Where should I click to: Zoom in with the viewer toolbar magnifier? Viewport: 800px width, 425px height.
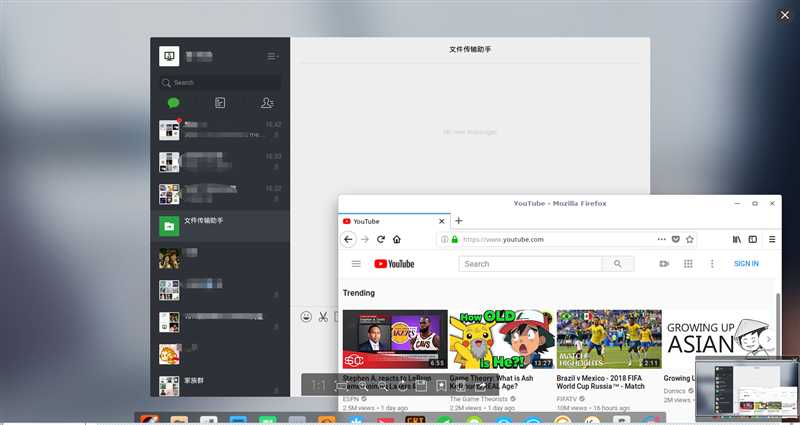click(362, 385)
